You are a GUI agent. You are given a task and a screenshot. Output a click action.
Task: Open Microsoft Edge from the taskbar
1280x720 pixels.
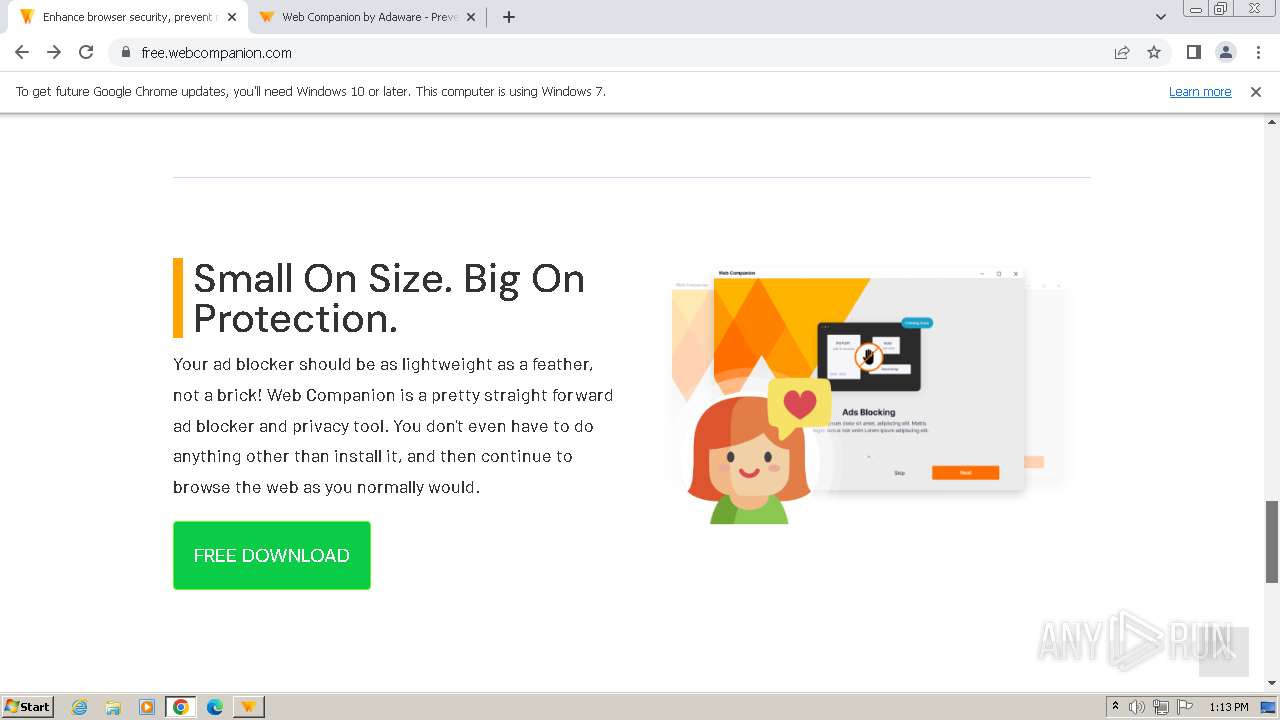click(x=215, y=707)
